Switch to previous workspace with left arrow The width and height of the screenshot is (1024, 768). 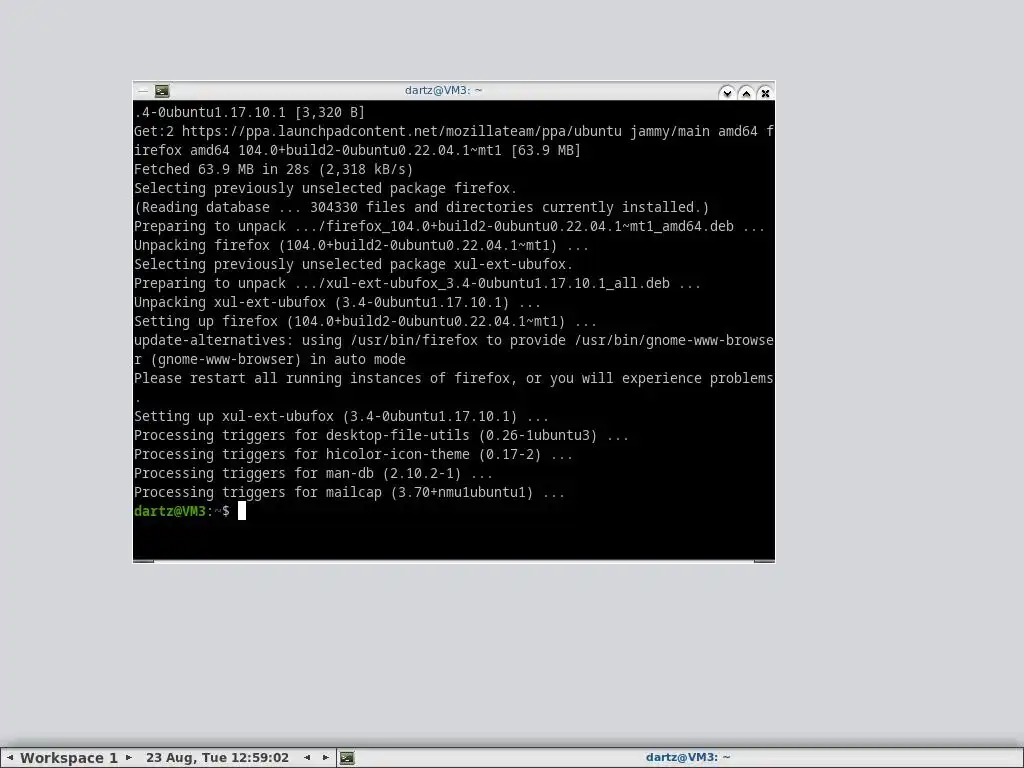point(10,758)
